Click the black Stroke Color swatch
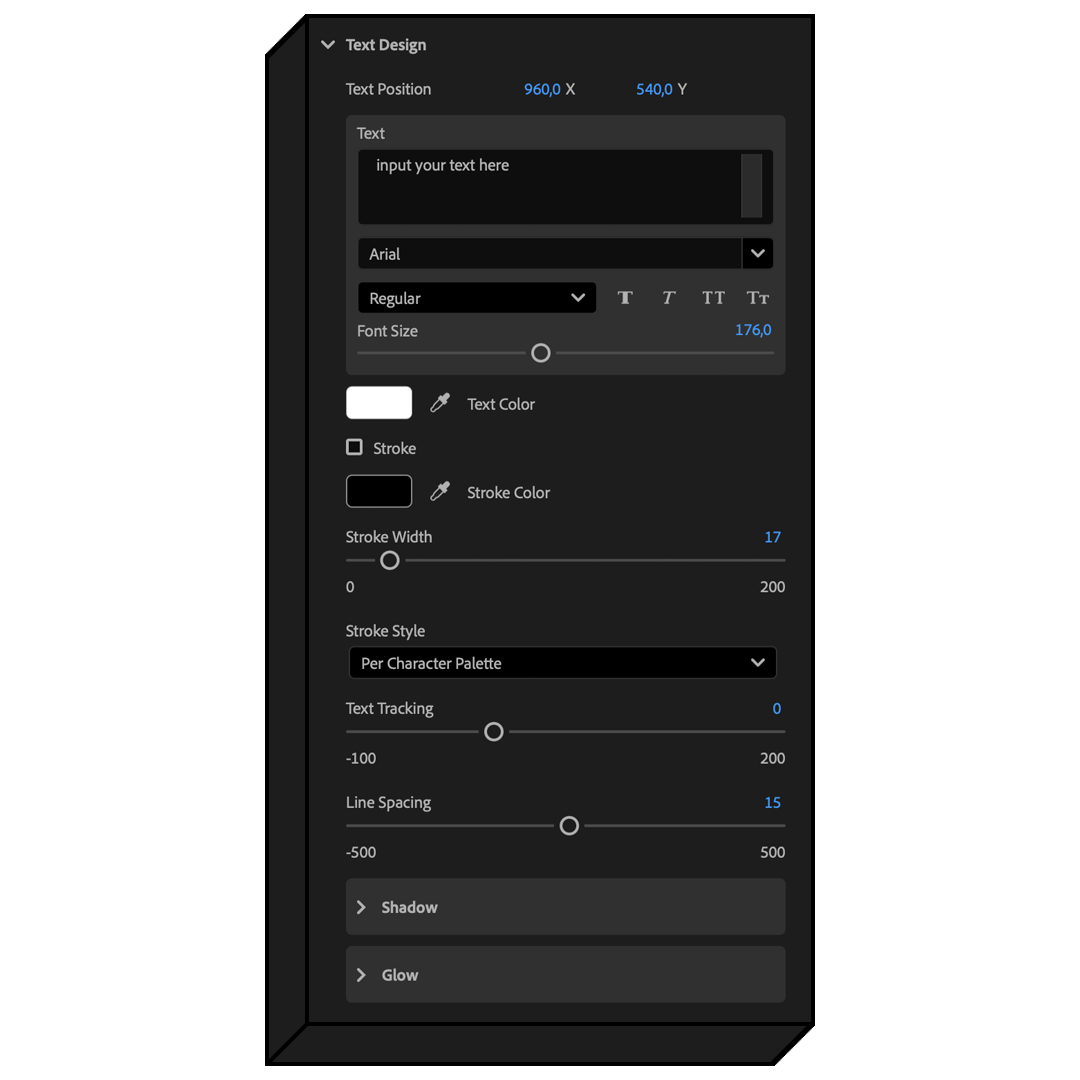 [x=379, y=491]
